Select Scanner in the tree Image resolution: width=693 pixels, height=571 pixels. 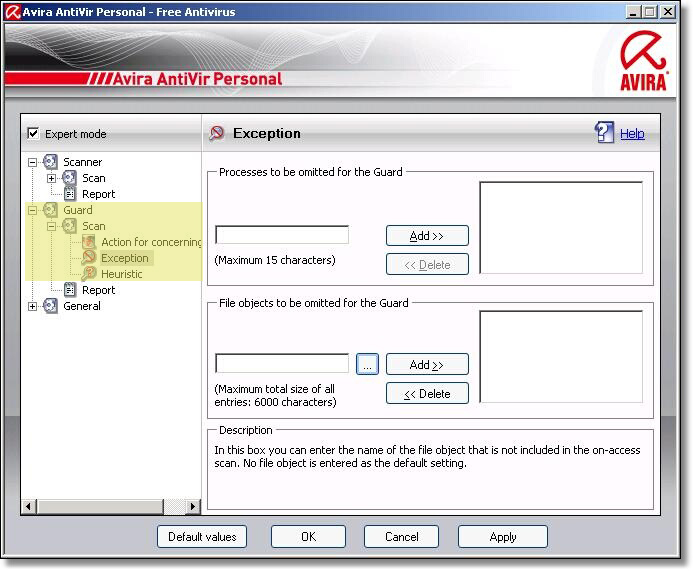[82, 162]
